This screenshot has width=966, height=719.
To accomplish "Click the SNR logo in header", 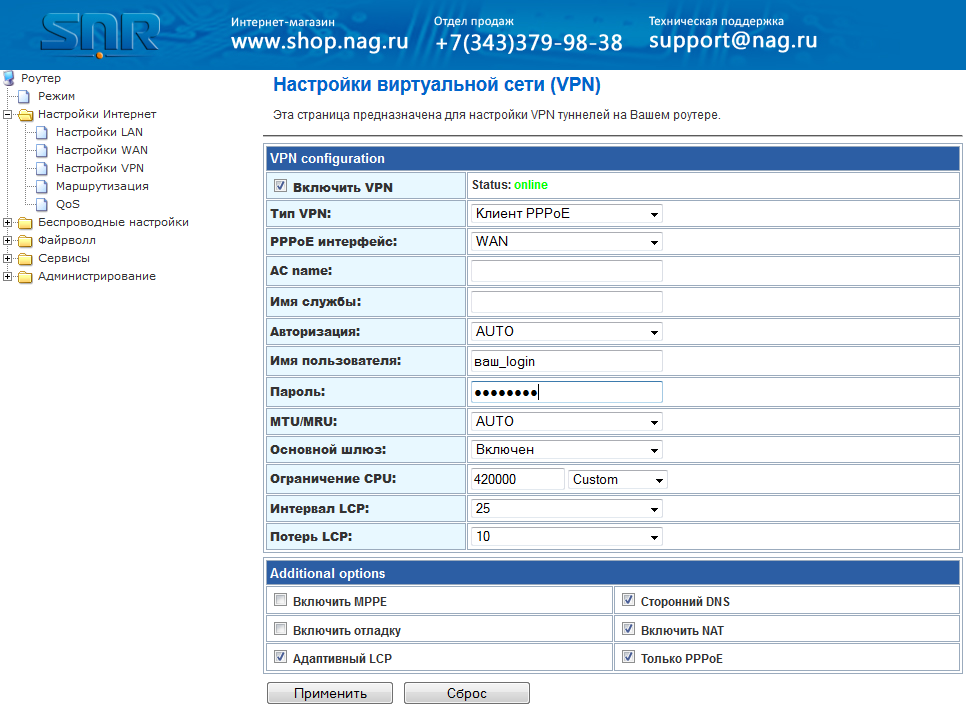I will [x=100, y=35].
